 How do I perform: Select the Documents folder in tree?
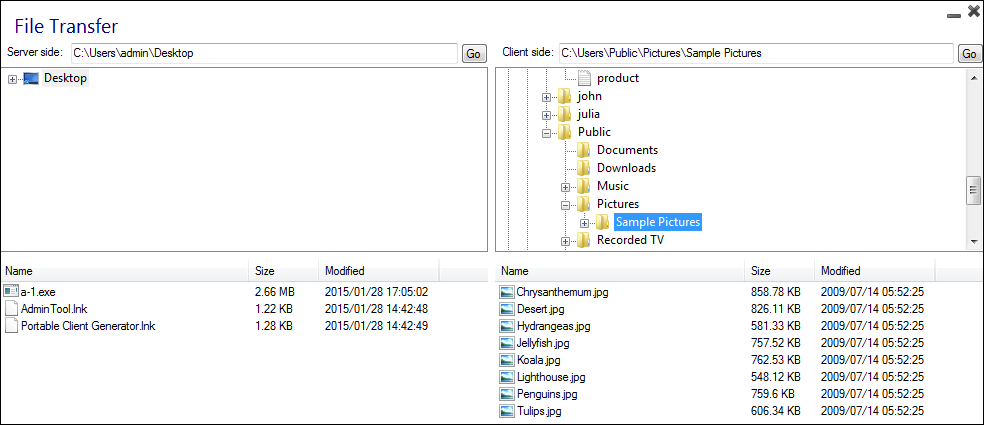627,150
